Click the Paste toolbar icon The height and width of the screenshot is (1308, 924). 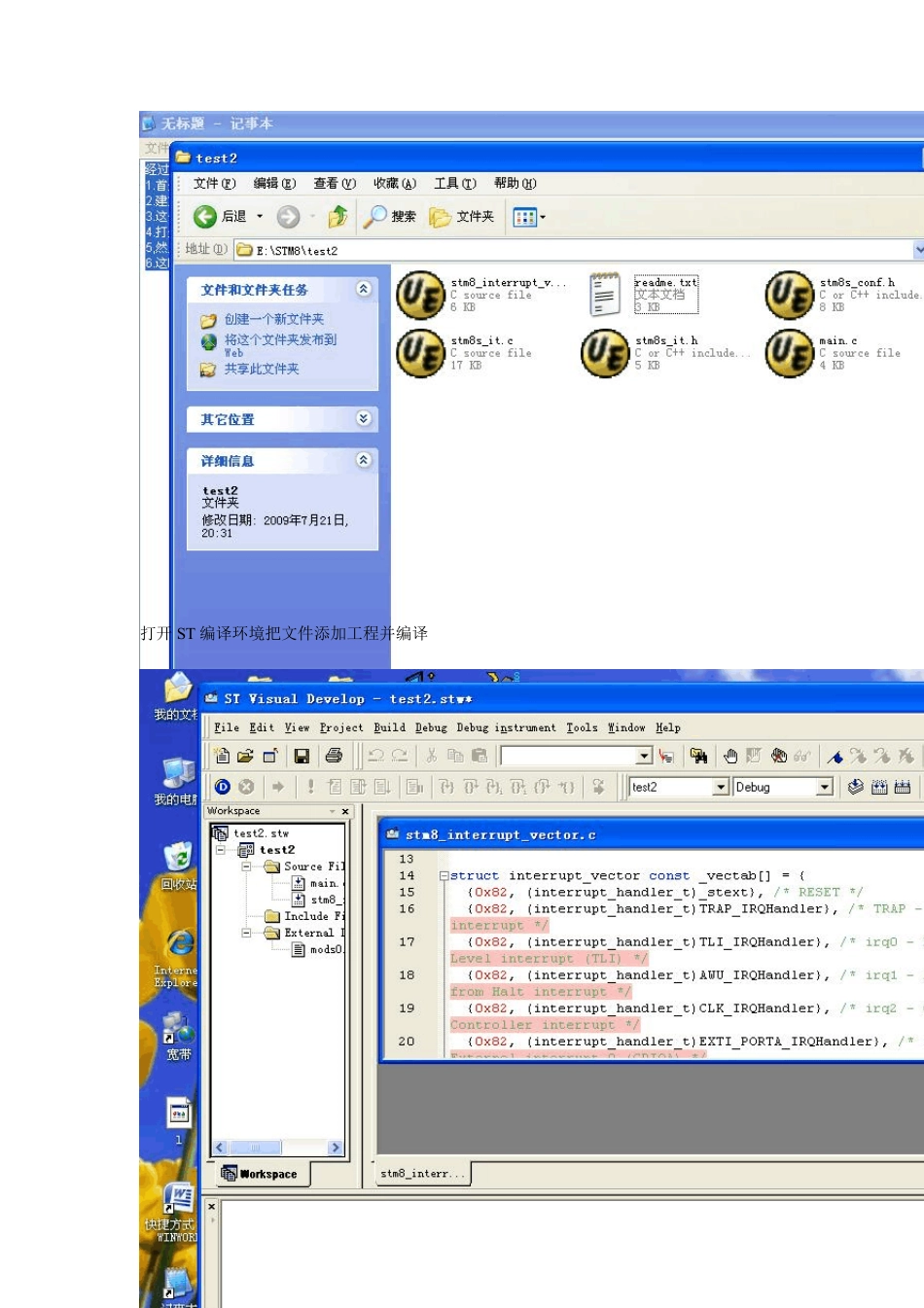pos(480,756)
